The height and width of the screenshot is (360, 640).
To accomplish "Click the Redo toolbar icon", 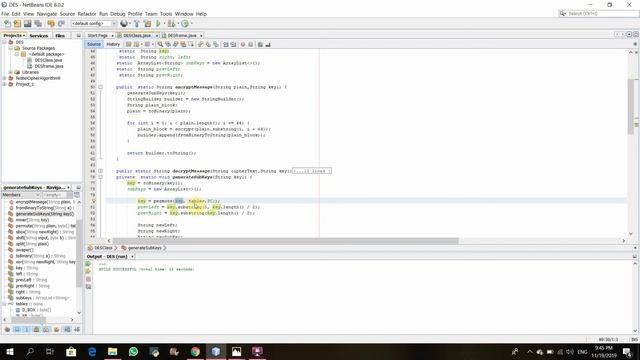I will click(61, 24).
